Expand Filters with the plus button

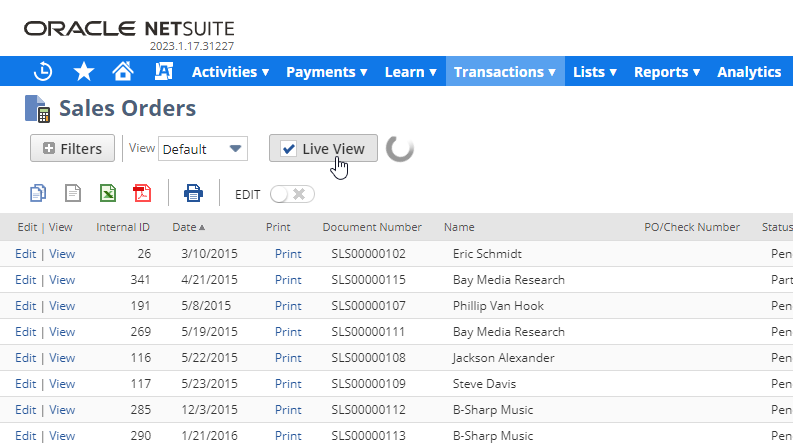(x=72, y=148)
